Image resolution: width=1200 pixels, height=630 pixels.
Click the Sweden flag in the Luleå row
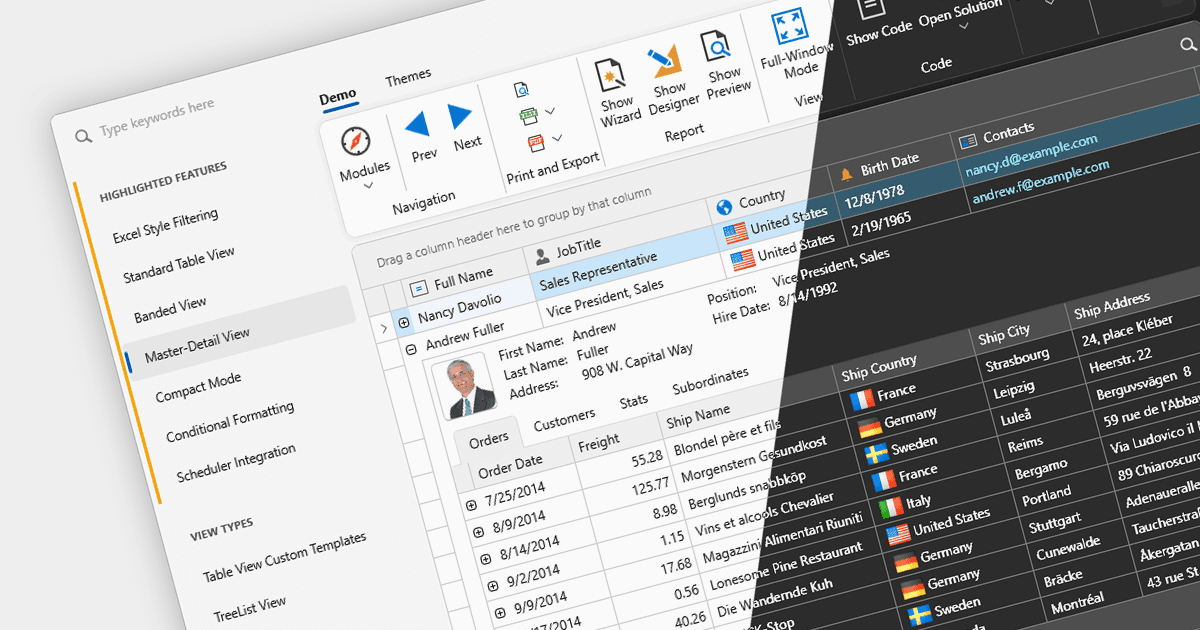tap(876, 454)
